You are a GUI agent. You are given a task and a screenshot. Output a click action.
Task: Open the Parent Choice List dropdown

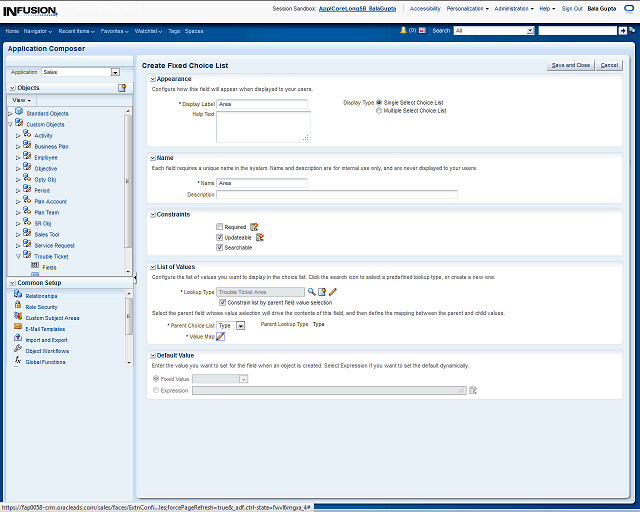(240, 326)
